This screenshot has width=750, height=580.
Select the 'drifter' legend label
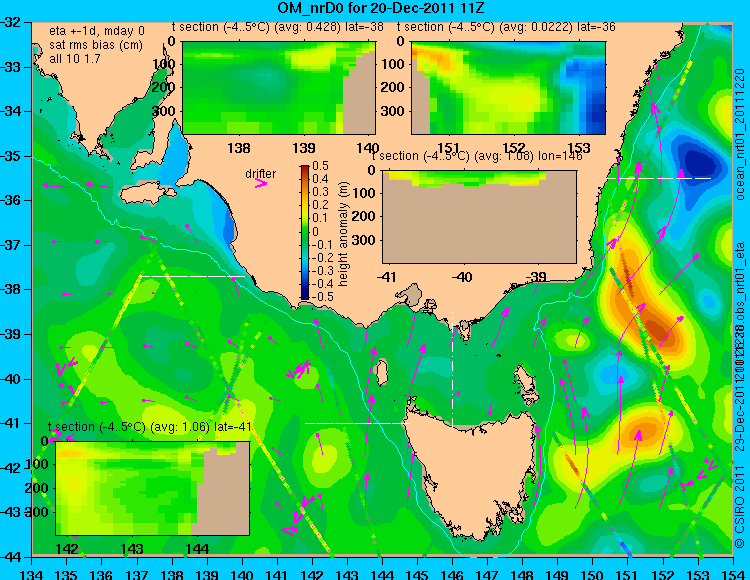[x=261, y=174]
